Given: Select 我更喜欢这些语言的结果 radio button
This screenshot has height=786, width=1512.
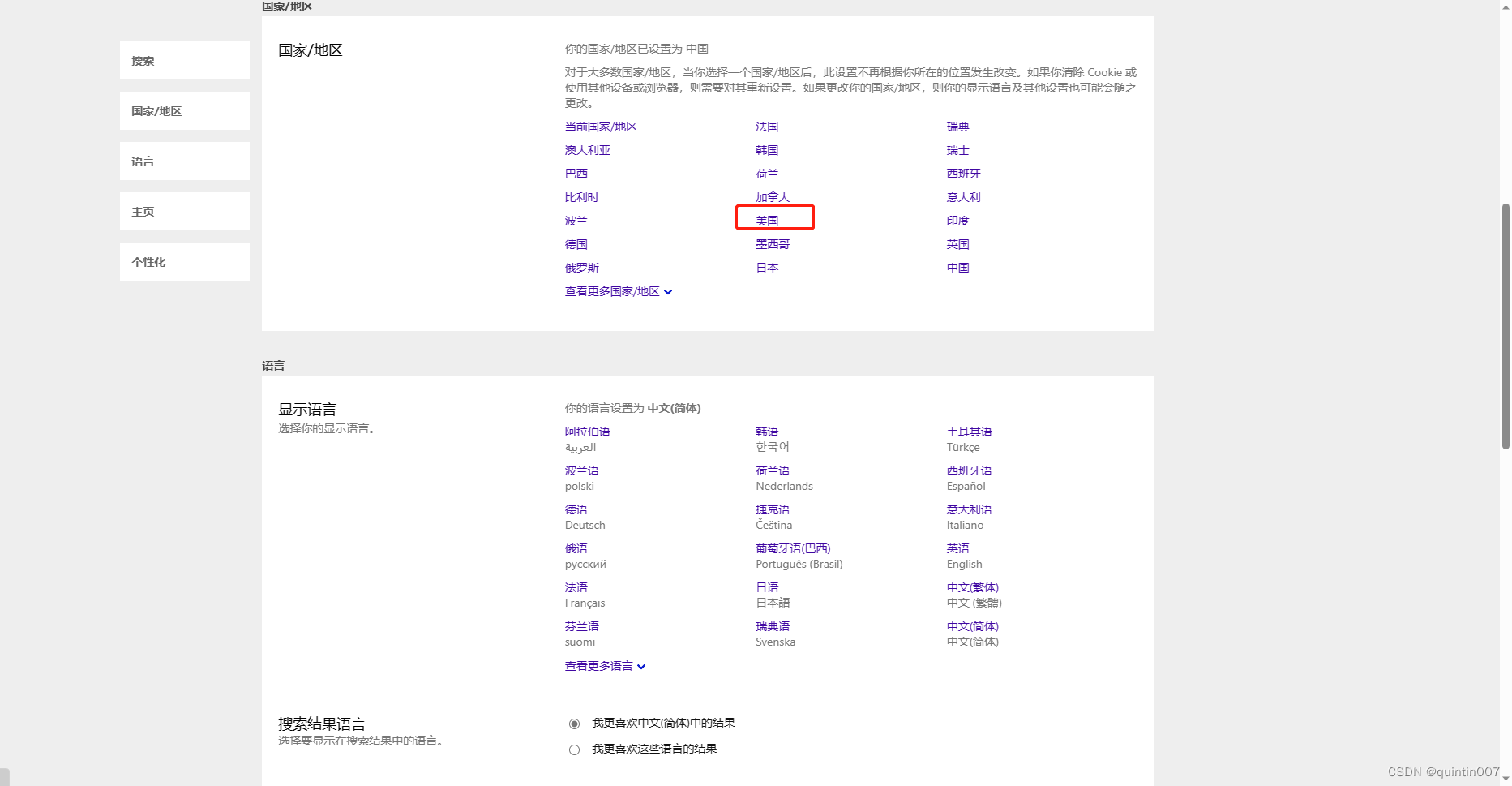Looking at the screenshot, I should [x=574, y=749].
